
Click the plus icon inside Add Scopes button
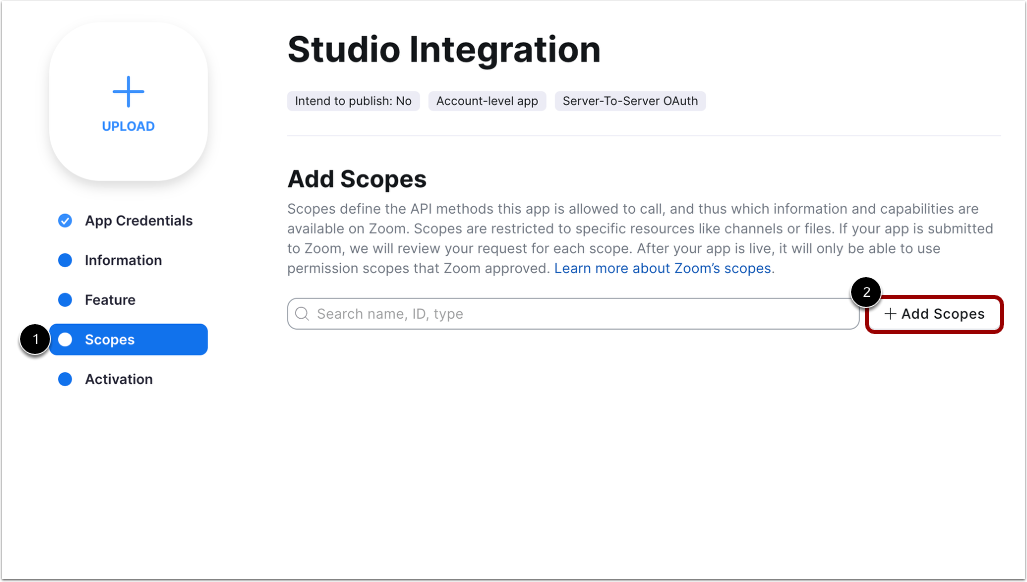[x=891, y=313]
